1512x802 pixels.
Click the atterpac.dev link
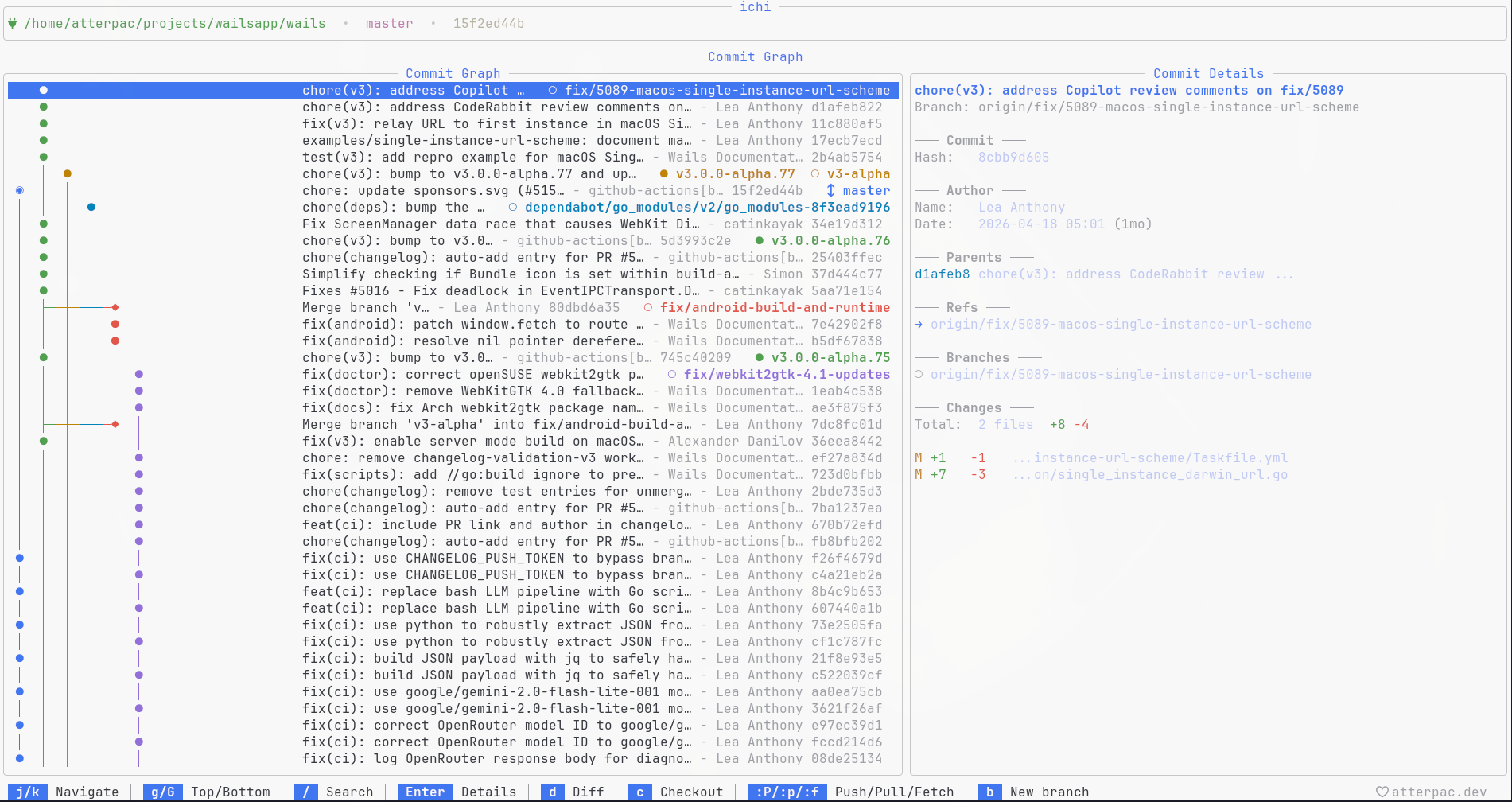(x=1439, y=792)
